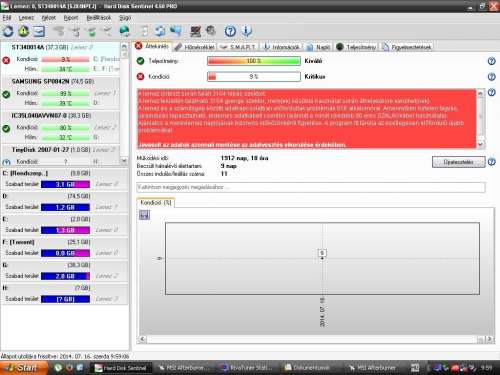Click the disk list up arrow
This screenshot has width=500, height=375.
pyautogui.click(x=124, y=47)
